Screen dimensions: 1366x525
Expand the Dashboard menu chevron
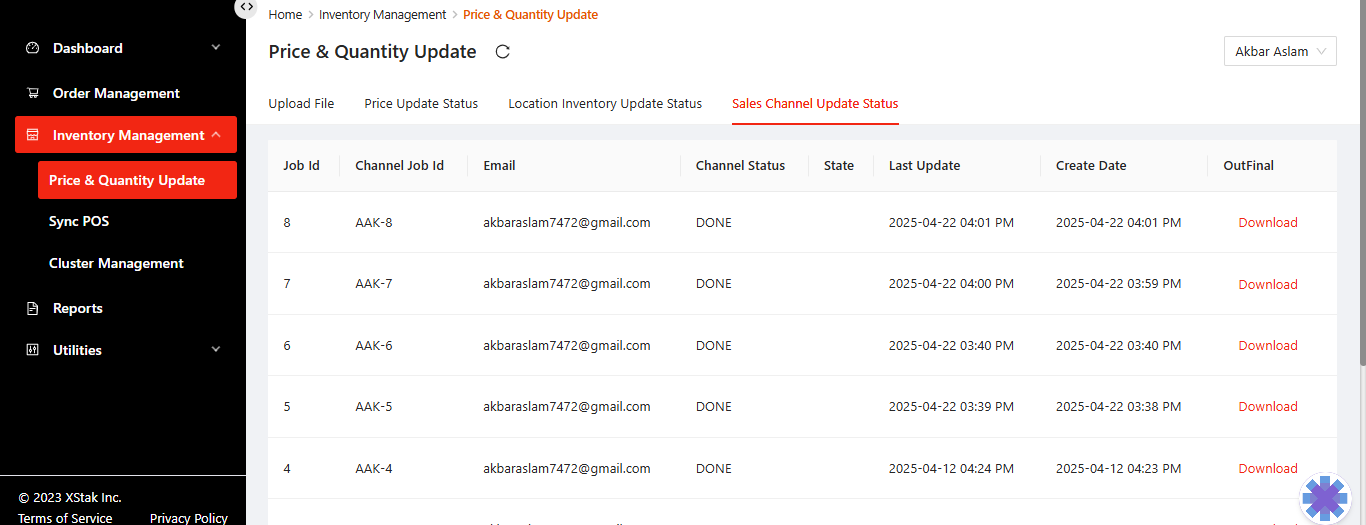pyautogui.click(x=216, y=48)
